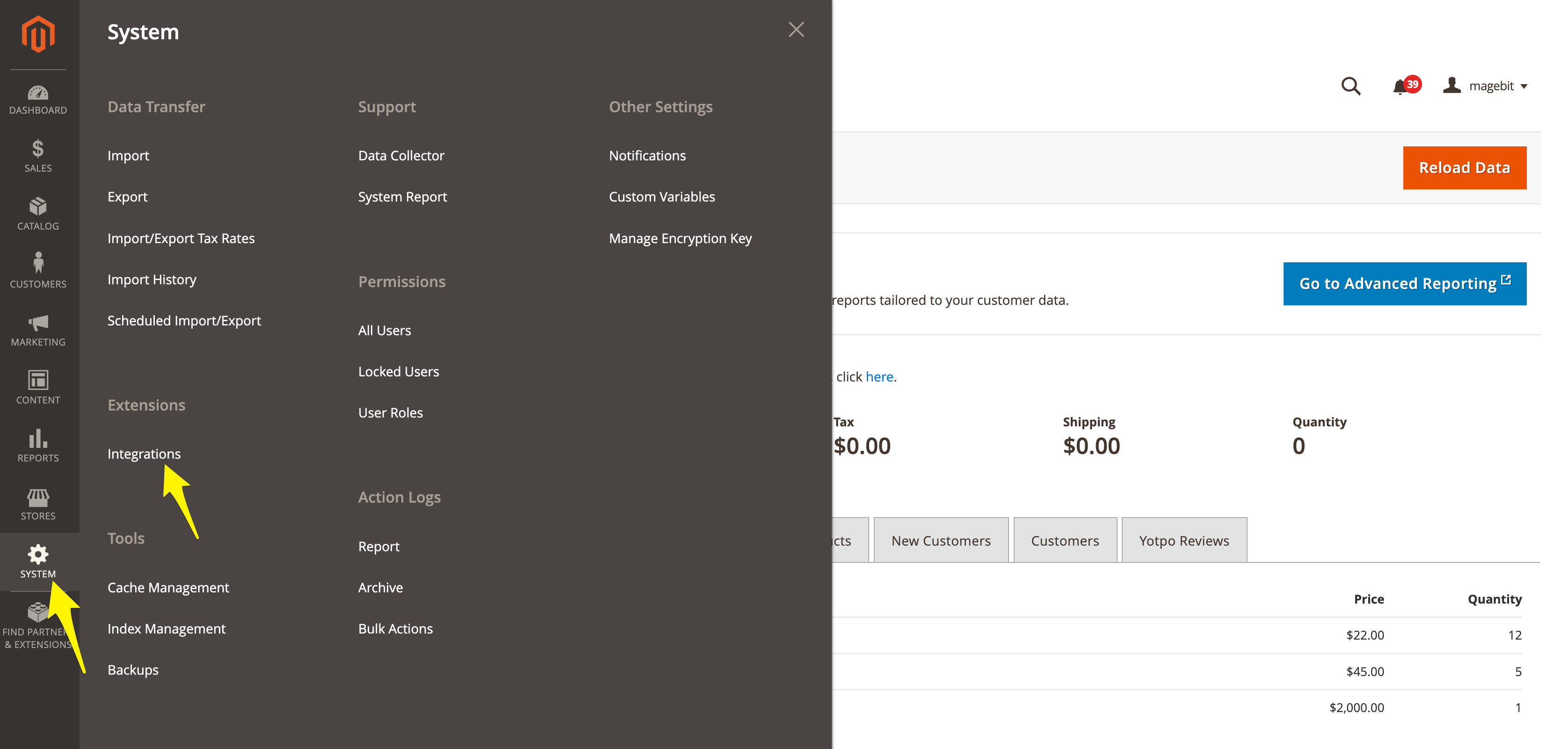Select Integrations under Extensions
The height and width of the screenshot is (749, 1568).
(144, 454)
